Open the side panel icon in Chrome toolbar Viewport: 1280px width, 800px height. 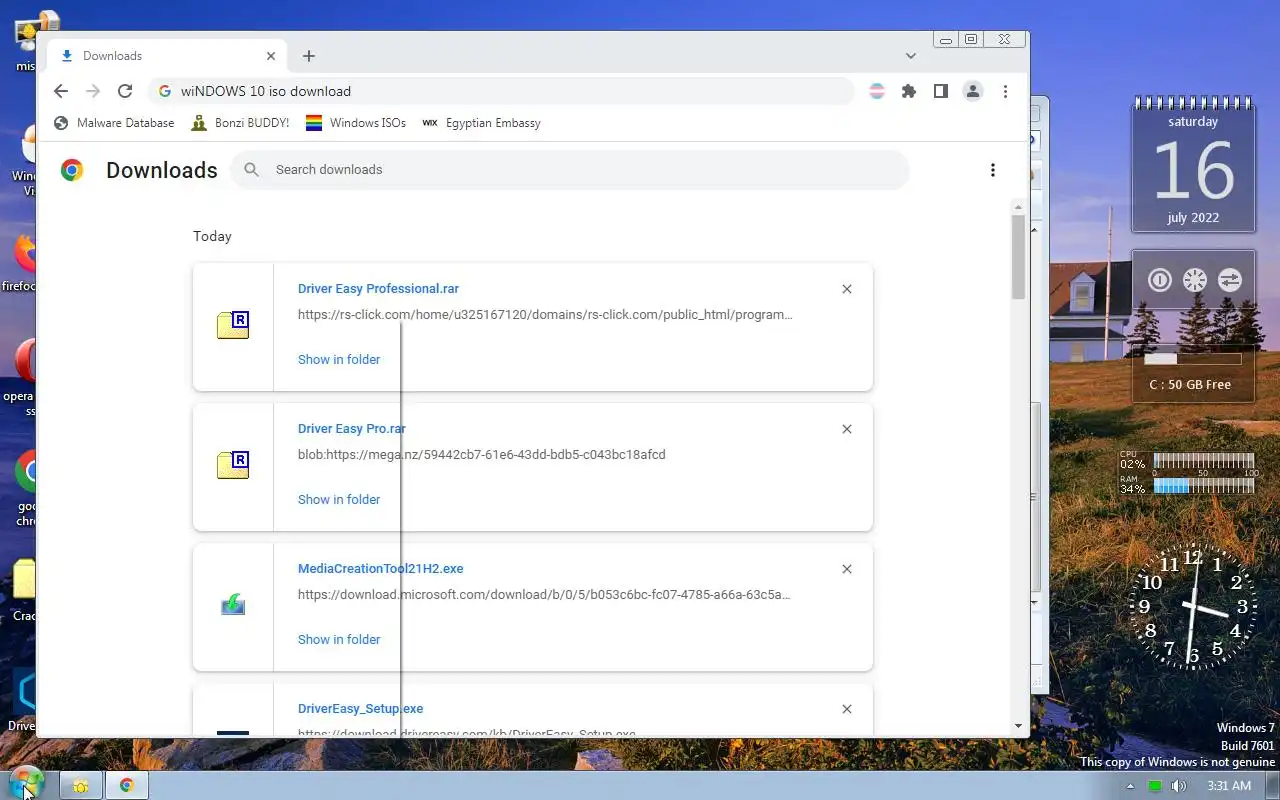940,91
